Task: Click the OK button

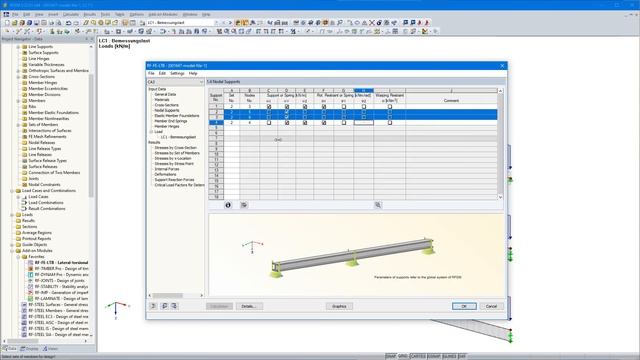Action: click(x=464, y=306)
